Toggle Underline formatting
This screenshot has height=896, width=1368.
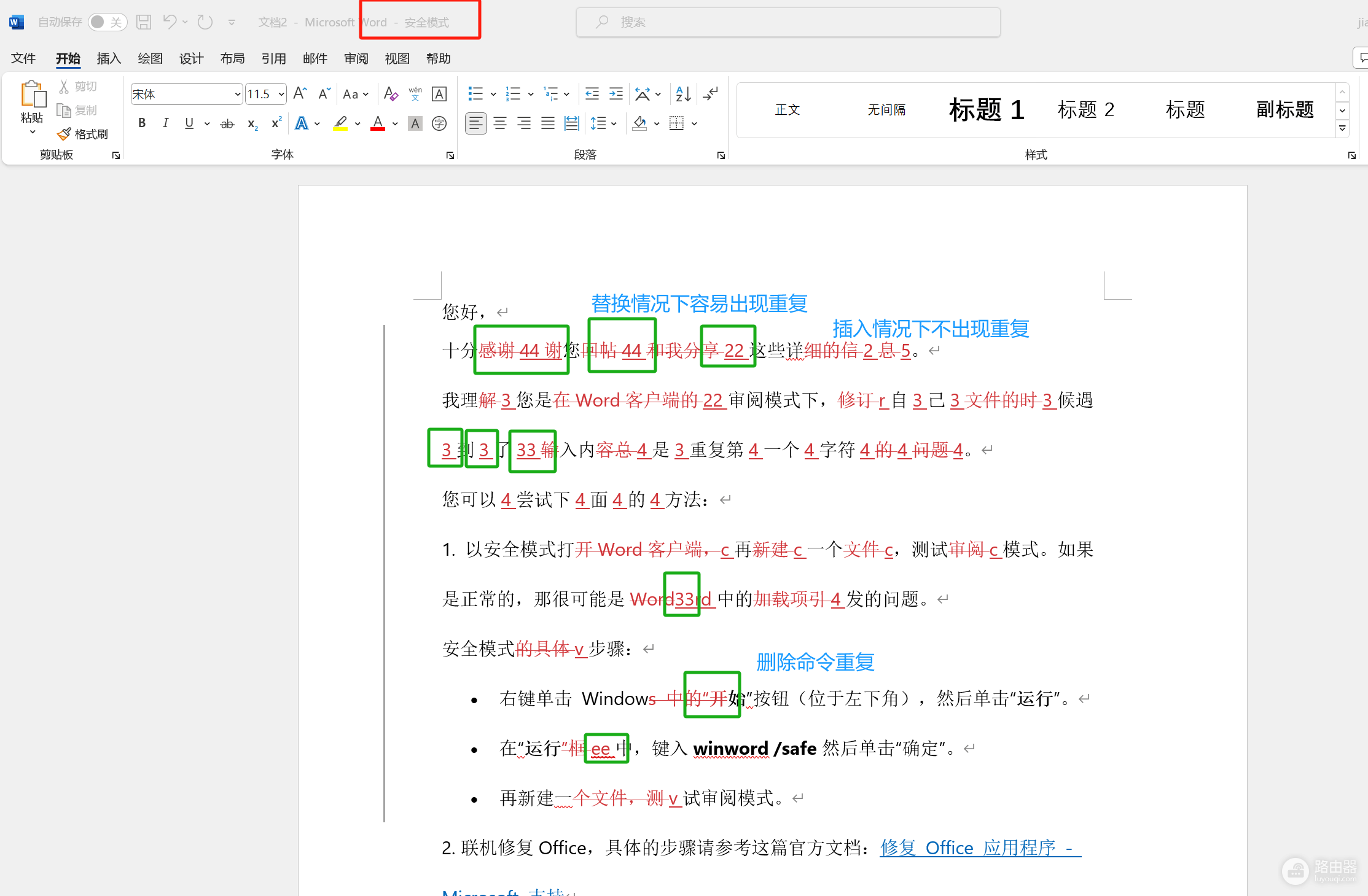click(189, 123)
